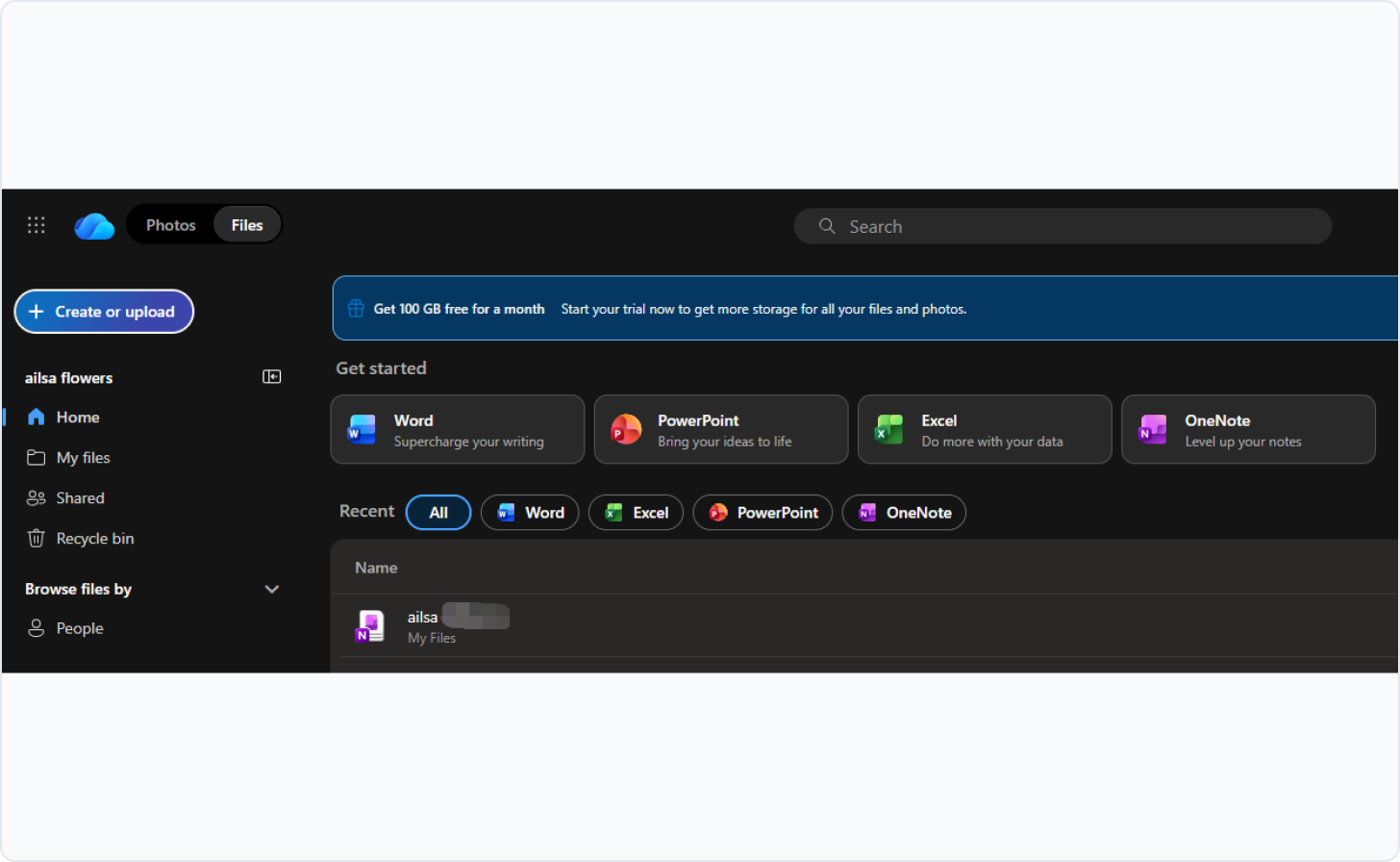Click the My files folder icon
Screen dimensions: 1400x862
[x=37, y=458]
